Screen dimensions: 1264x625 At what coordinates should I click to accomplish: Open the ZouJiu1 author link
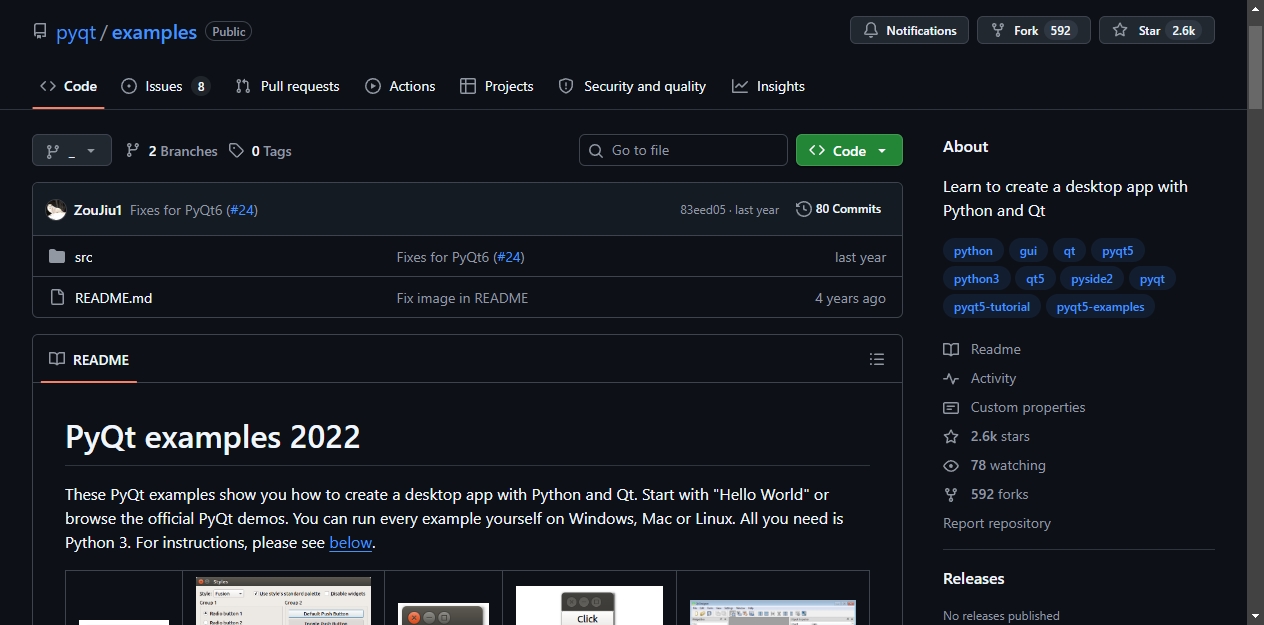coord(98,210)
